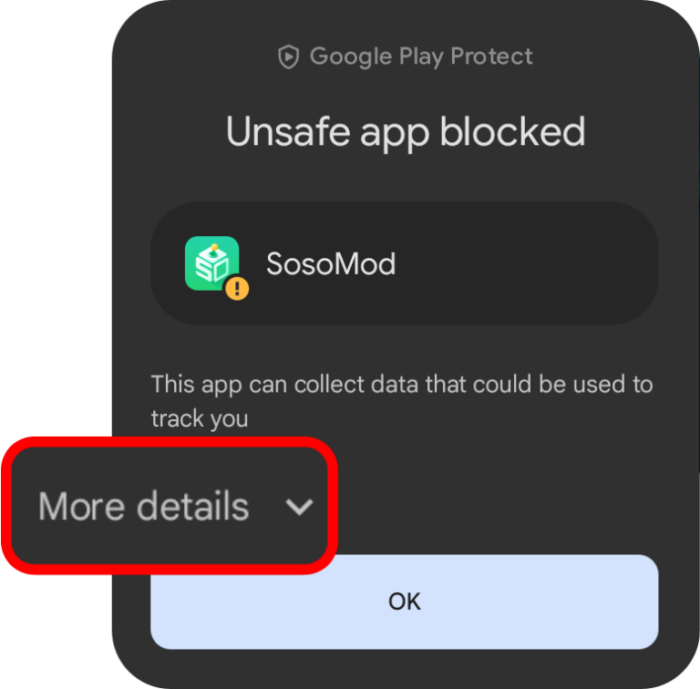Tap "This app can collect data" text
The height and width of the screenshot is (689, 700).
pos(275,384)
